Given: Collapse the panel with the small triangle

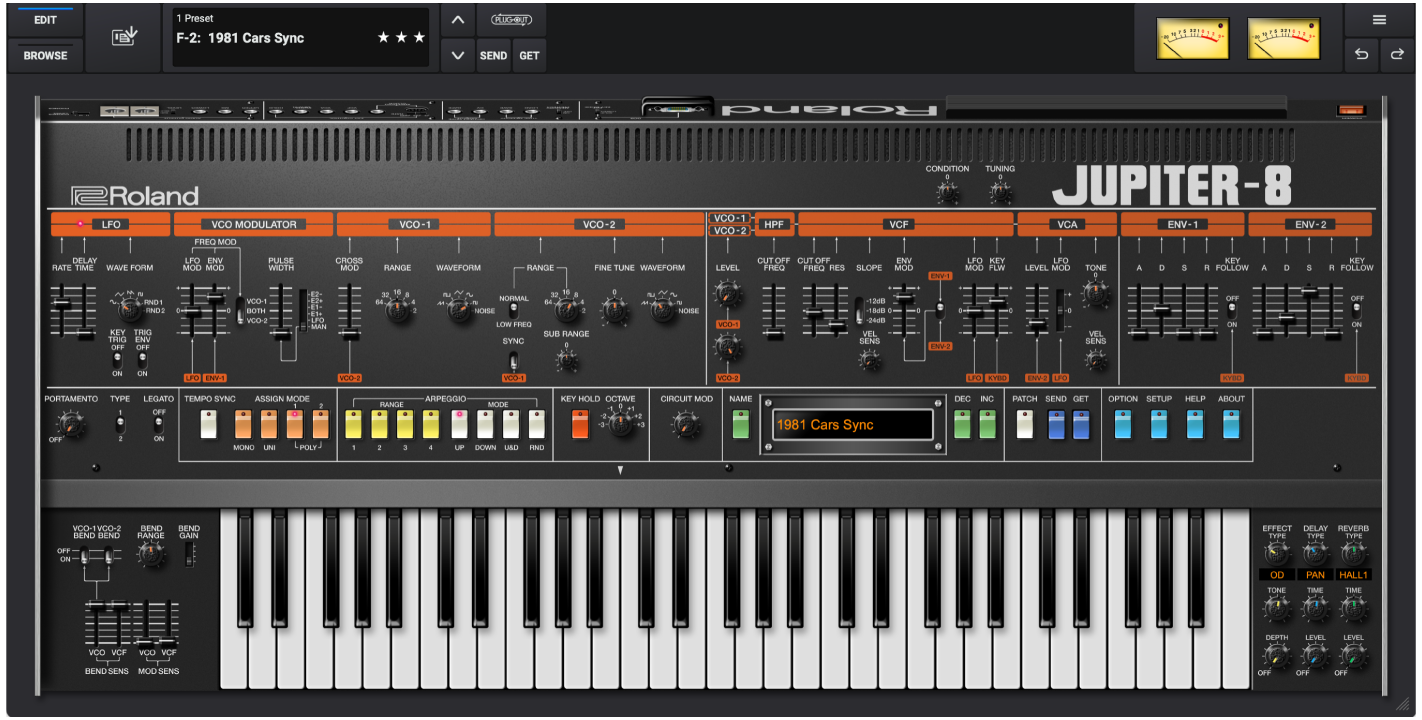Looking at the screenshot, I should pos(620,469).
